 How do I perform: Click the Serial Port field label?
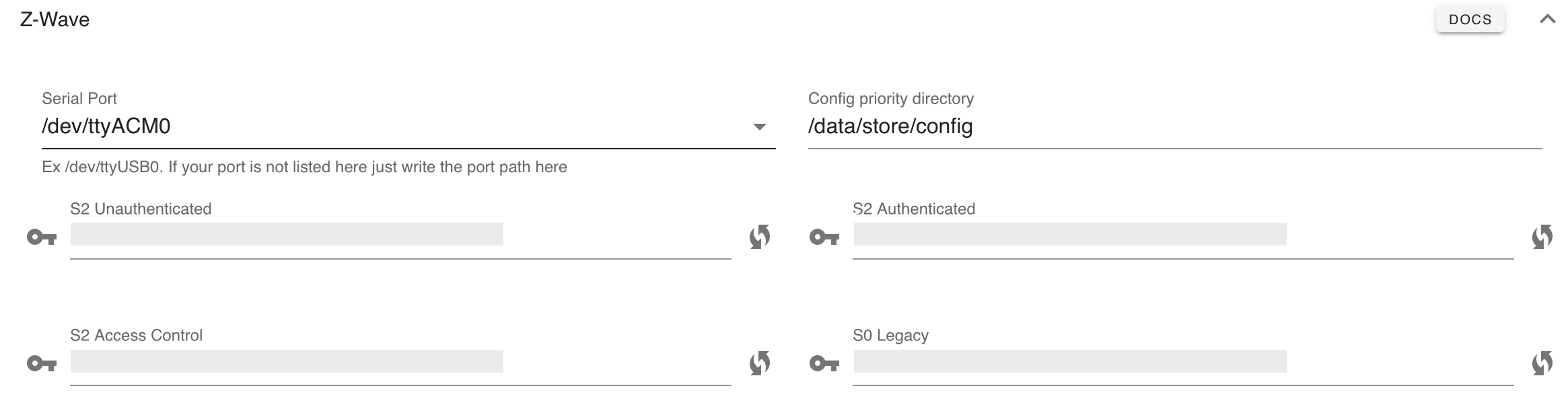[x=79, y=98]
